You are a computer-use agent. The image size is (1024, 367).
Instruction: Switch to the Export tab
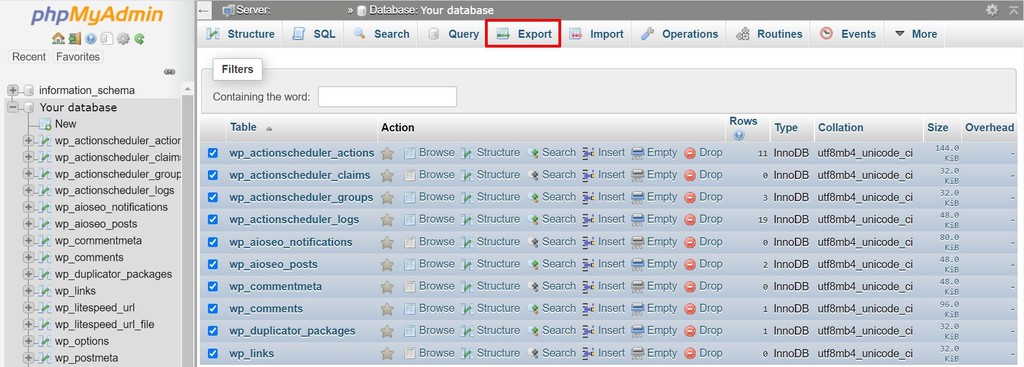pyautogui.click(x=524, y=34)
